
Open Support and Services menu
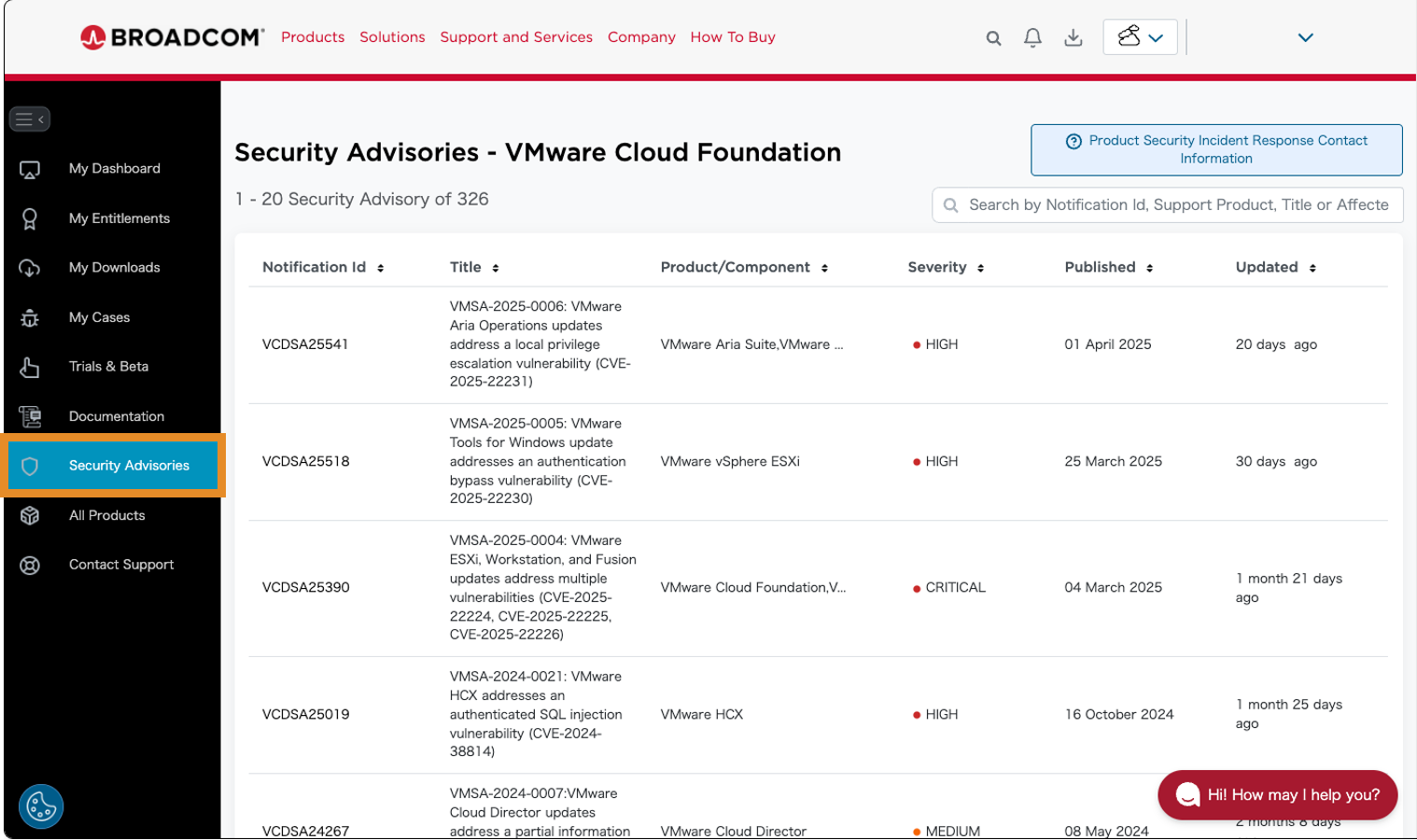pyautogui.click(x=516, y=37)
